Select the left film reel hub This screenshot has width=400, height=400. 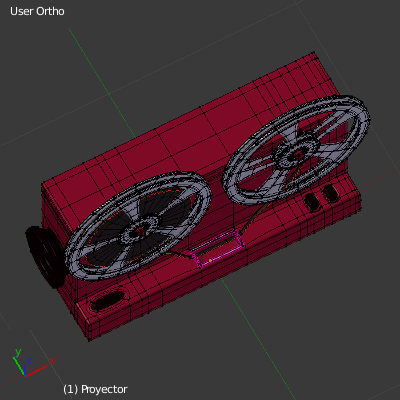point(139,230)
